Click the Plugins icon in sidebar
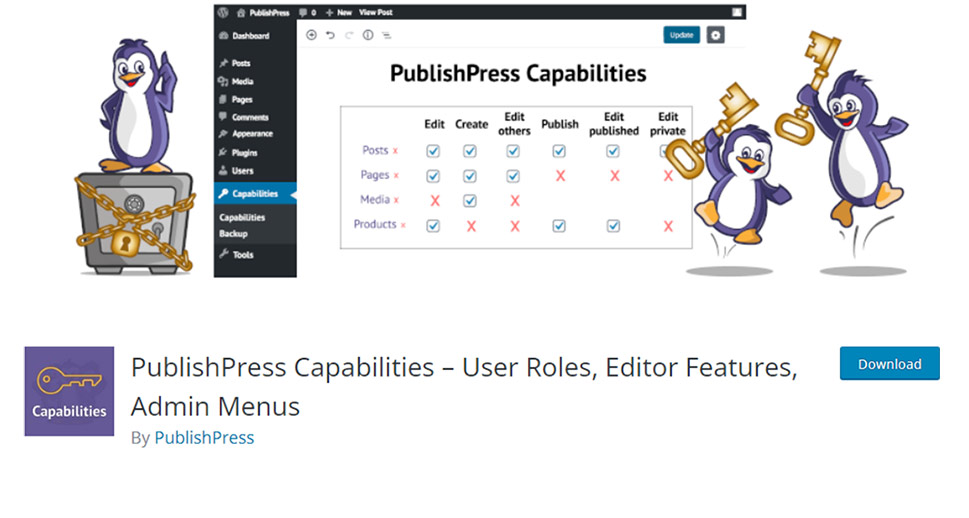969x518 pixels. click(x=223, y=152)
